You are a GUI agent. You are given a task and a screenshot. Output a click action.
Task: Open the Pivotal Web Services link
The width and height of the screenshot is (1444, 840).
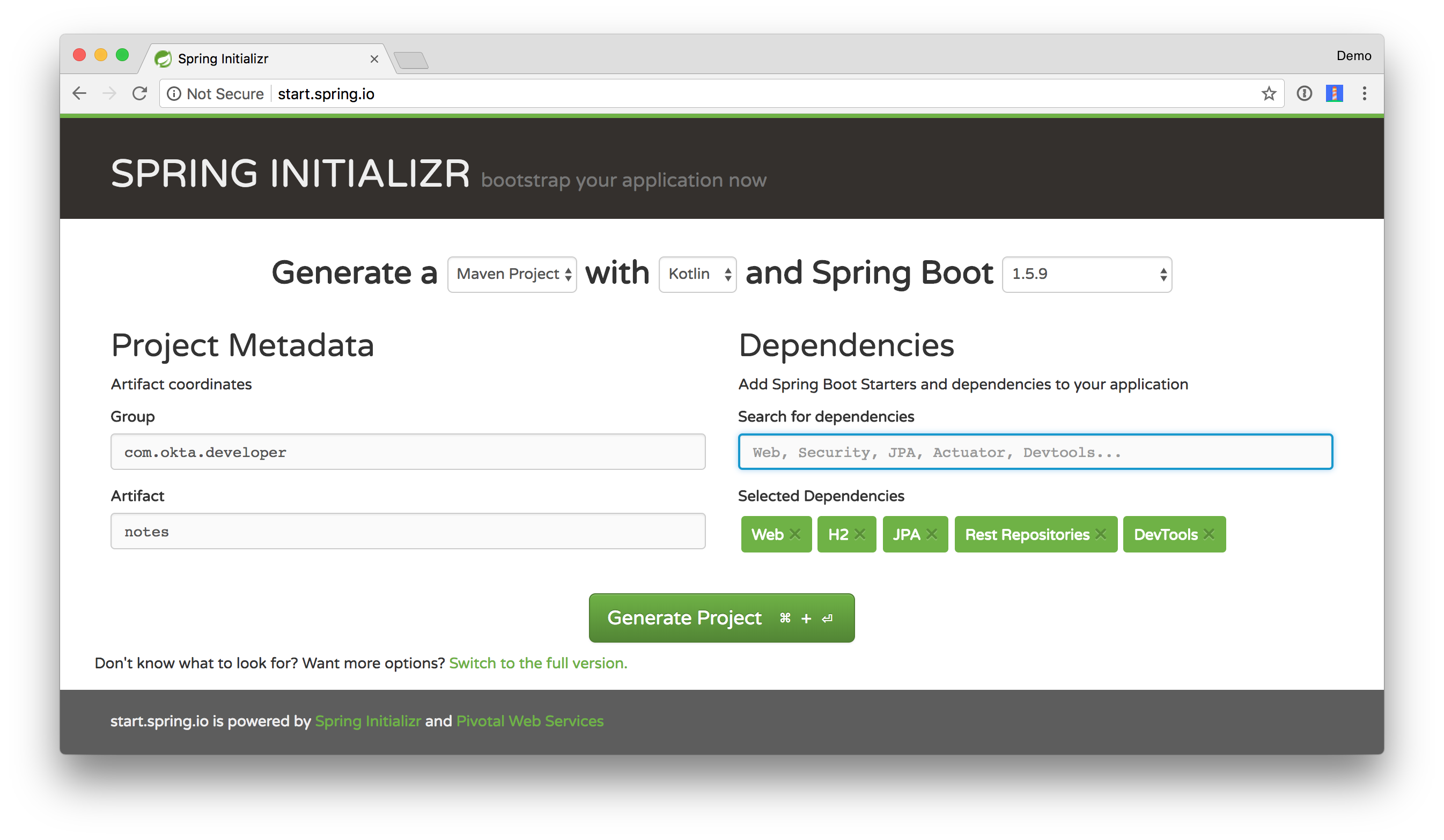(x=529, y=721)
